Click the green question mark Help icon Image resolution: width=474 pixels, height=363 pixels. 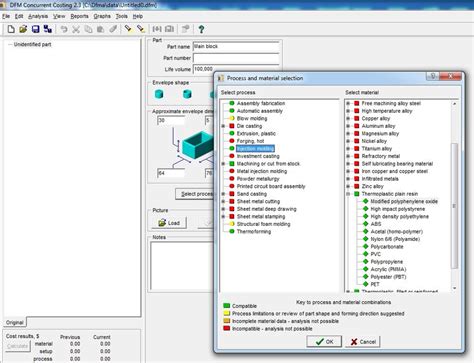(x=201, y=29)
